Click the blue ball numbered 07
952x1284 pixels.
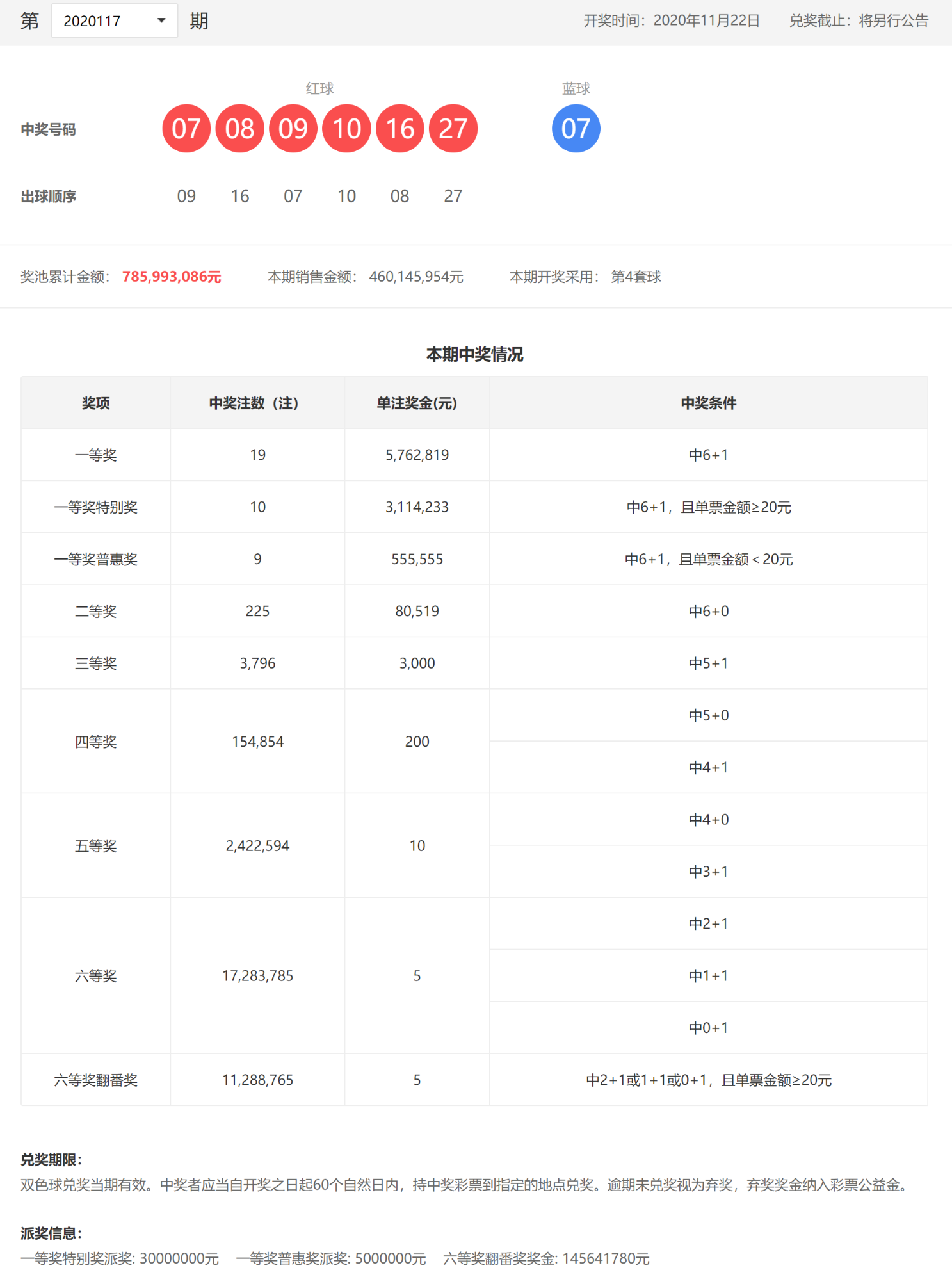[576, 129]
